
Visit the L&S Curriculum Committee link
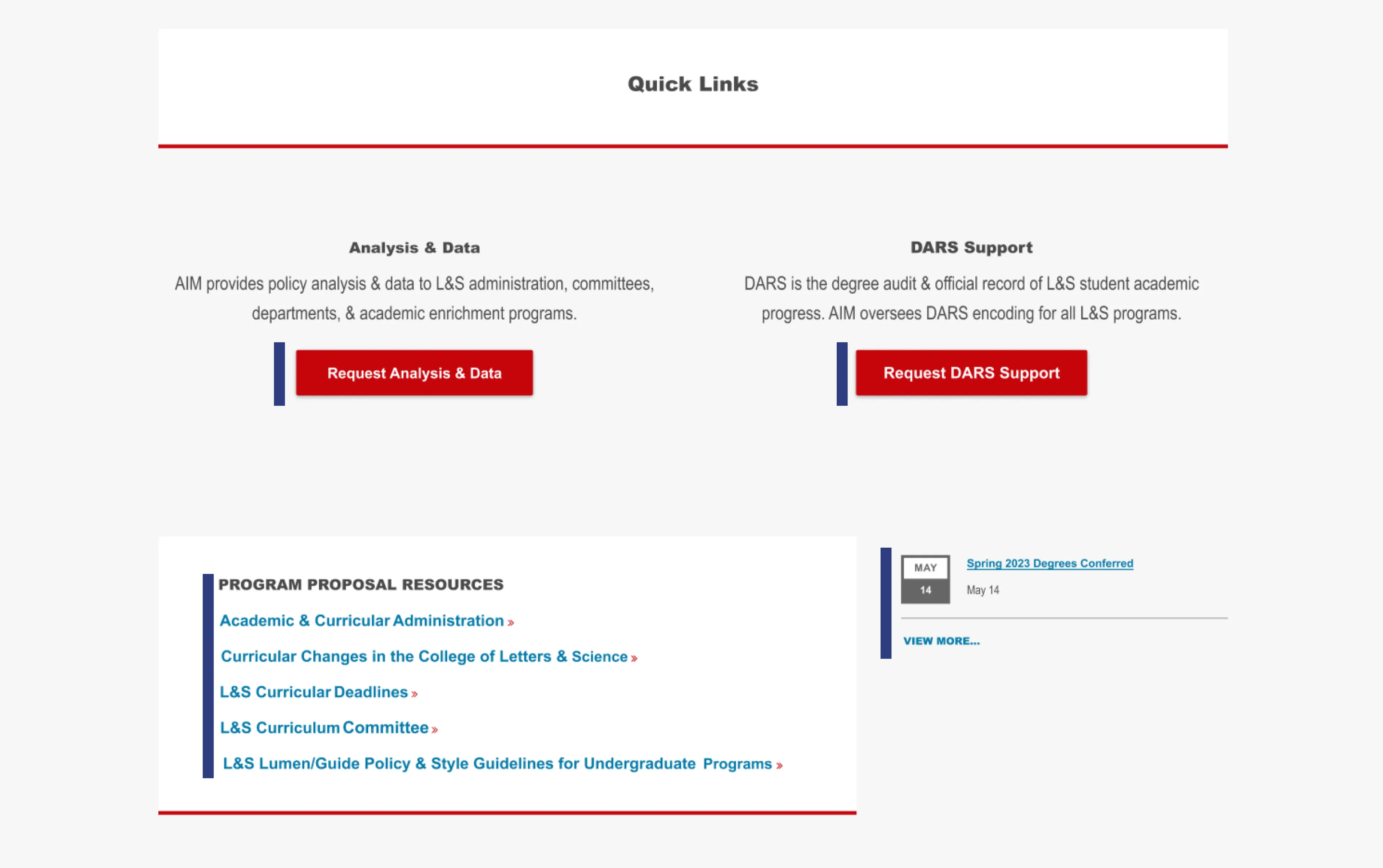click(x=329, y=728)
